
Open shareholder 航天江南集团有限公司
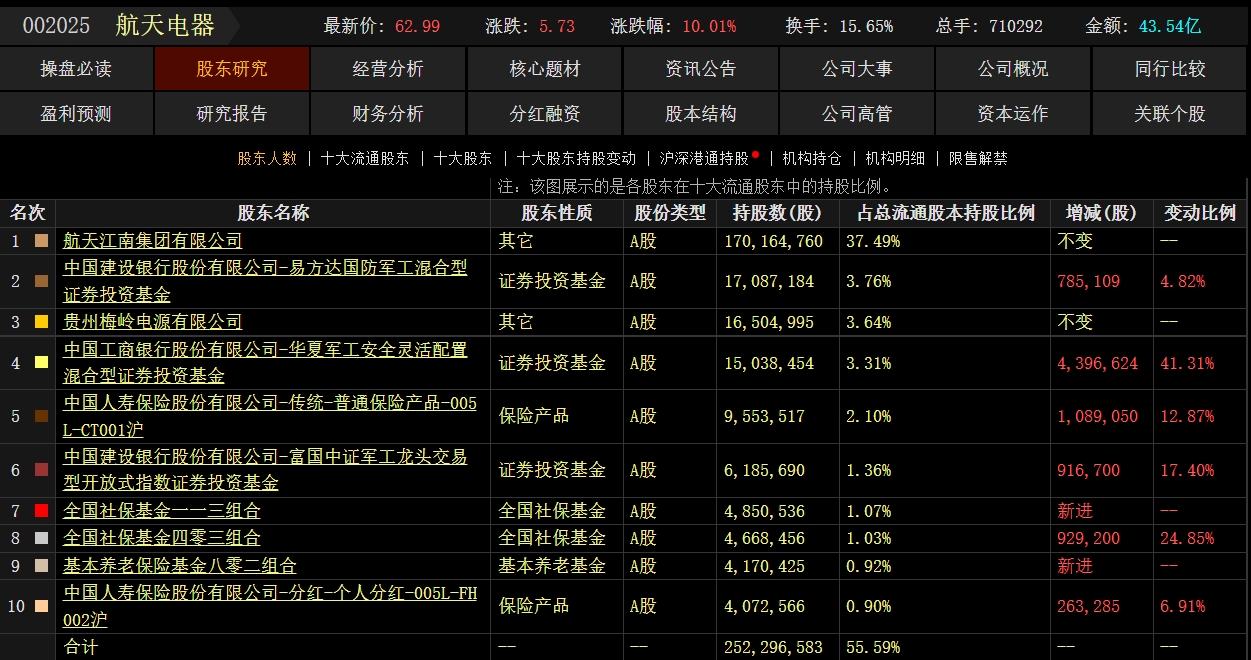[x=153, y=241]
